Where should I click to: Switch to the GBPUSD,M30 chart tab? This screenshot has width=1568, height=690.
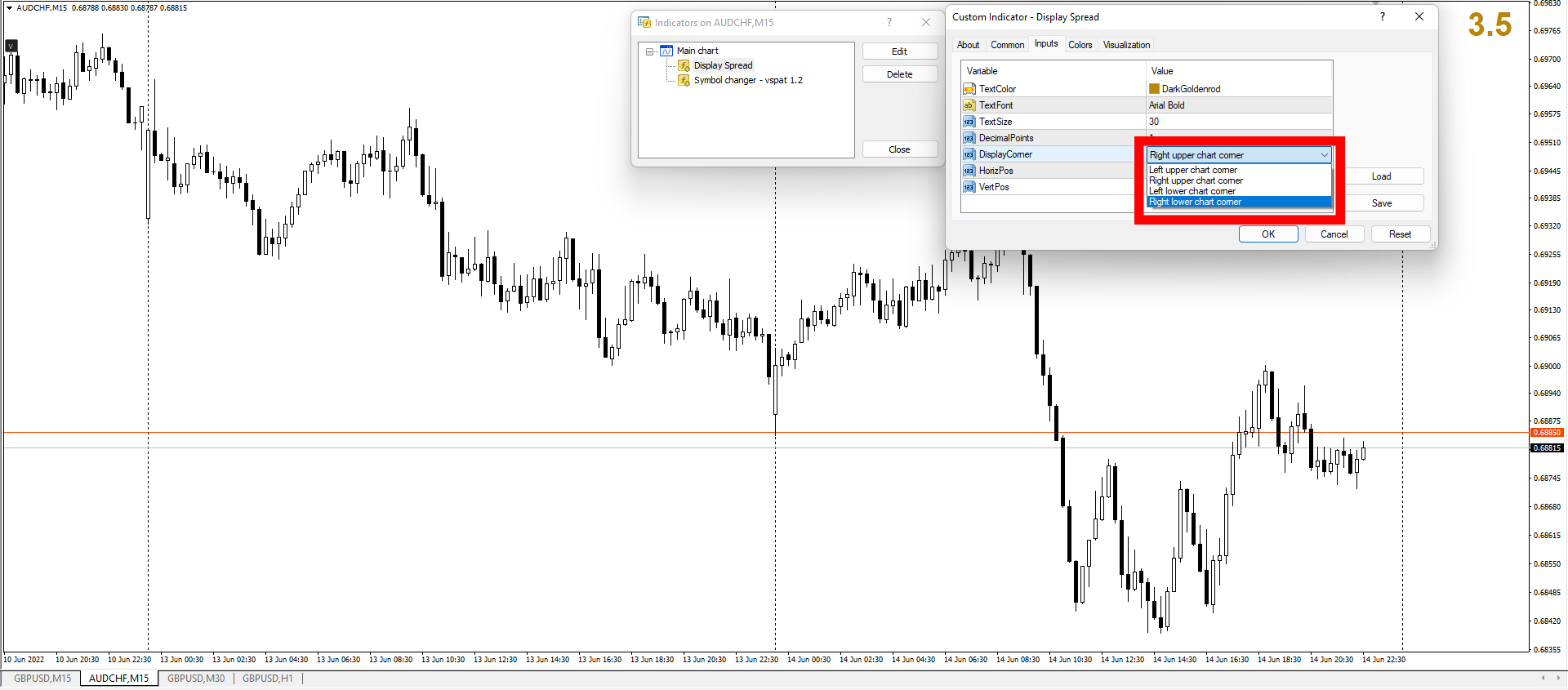coord(196,679)
